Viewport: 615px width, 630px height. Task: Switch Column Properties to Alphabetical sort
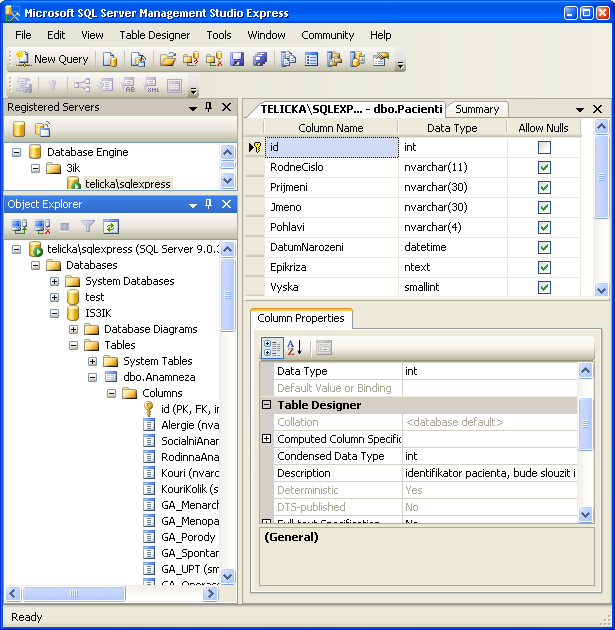click(x=294, y=348)
